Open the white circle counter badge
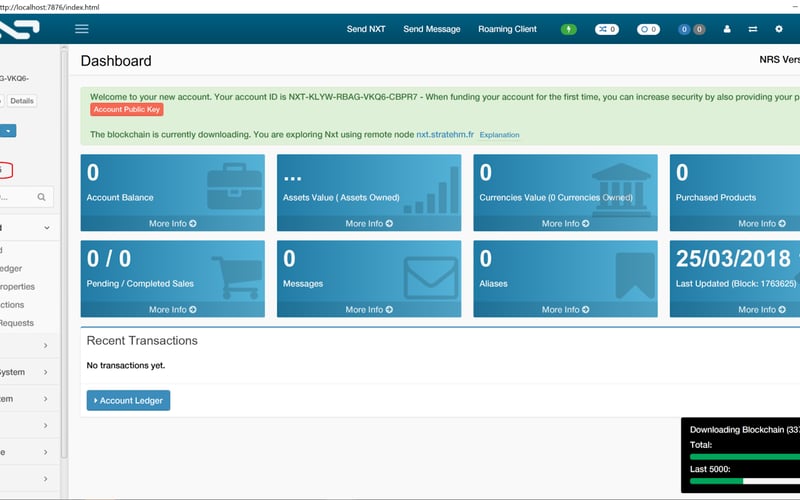Viewport: 800px width, 500px height. pyautogui.click(x=648, y=29)
